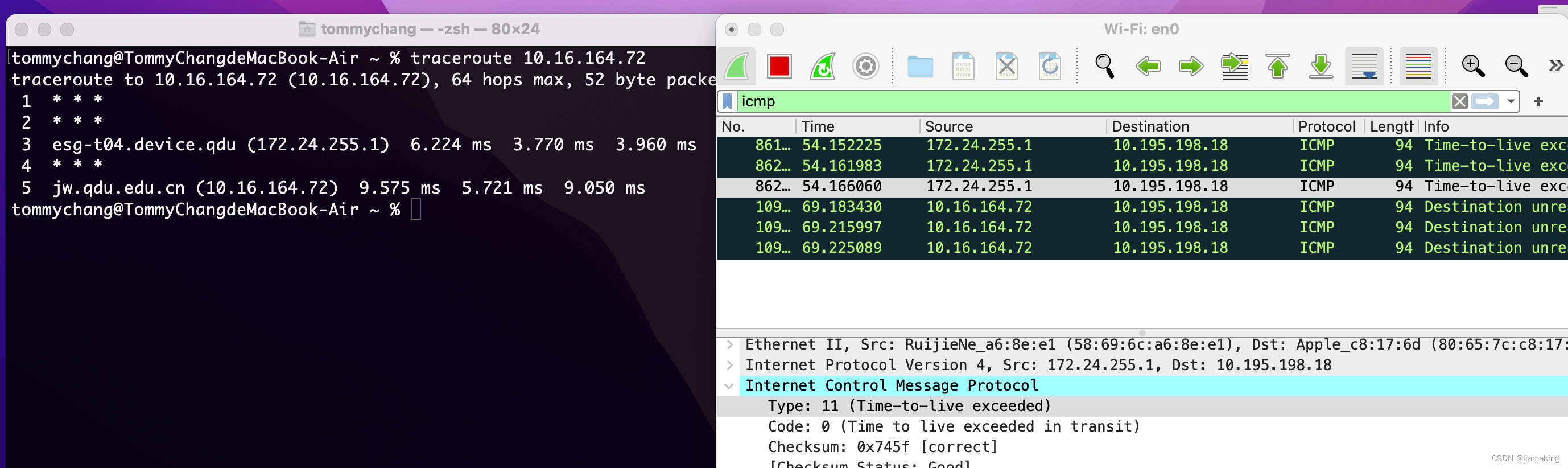Select the packet at time 69.215997
Viewport: 1568px width, 468px height.
pos(1142,227)
